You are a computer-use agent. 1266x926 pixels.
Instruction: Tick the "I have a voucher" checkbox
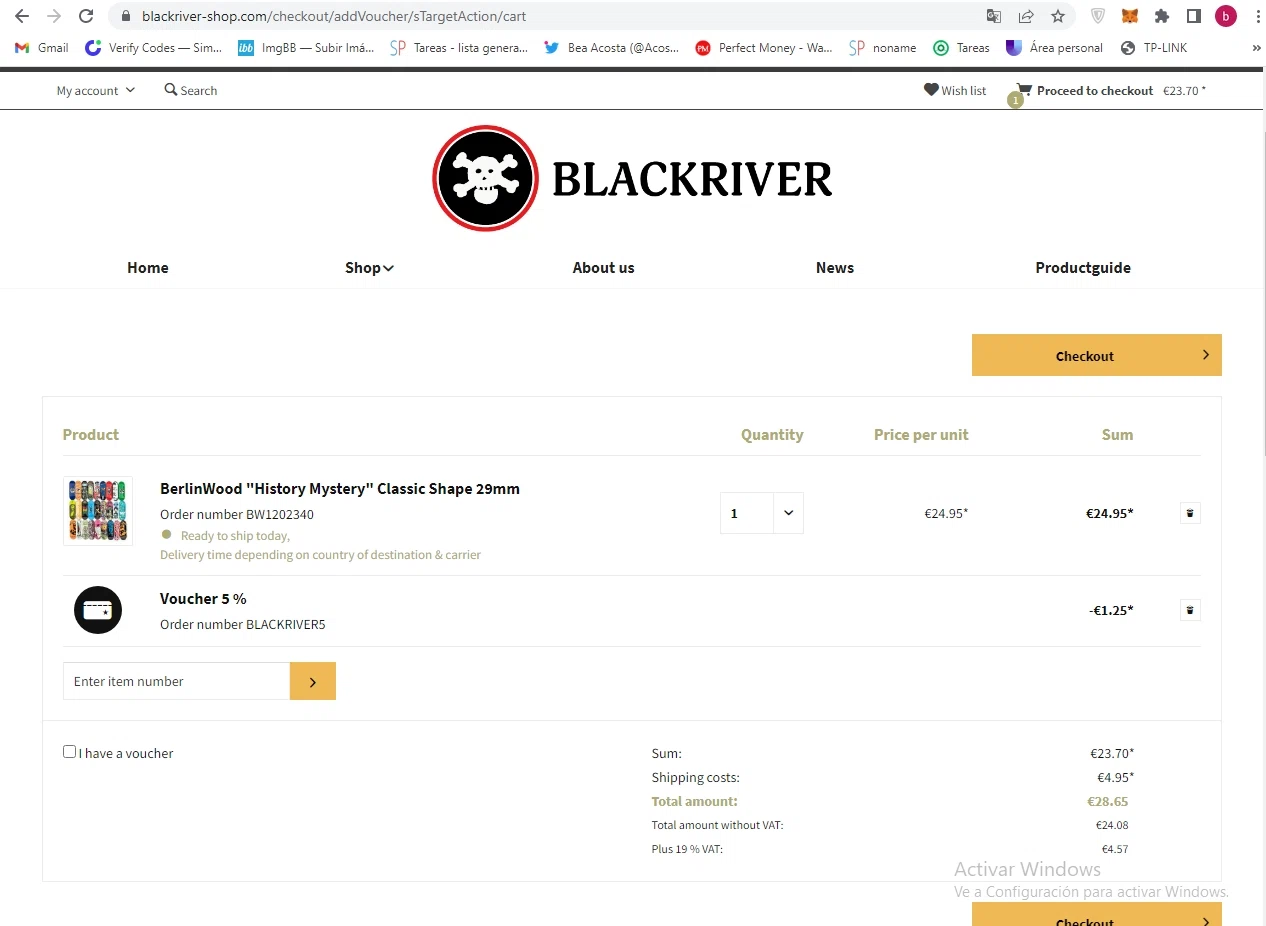click(69, 752)
